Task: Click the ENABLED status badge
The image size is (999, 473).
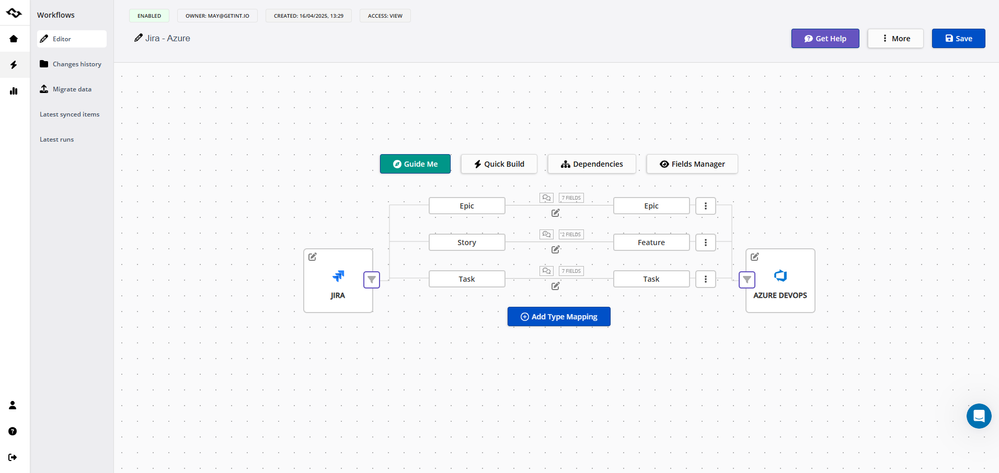Action: pos(149,15)
